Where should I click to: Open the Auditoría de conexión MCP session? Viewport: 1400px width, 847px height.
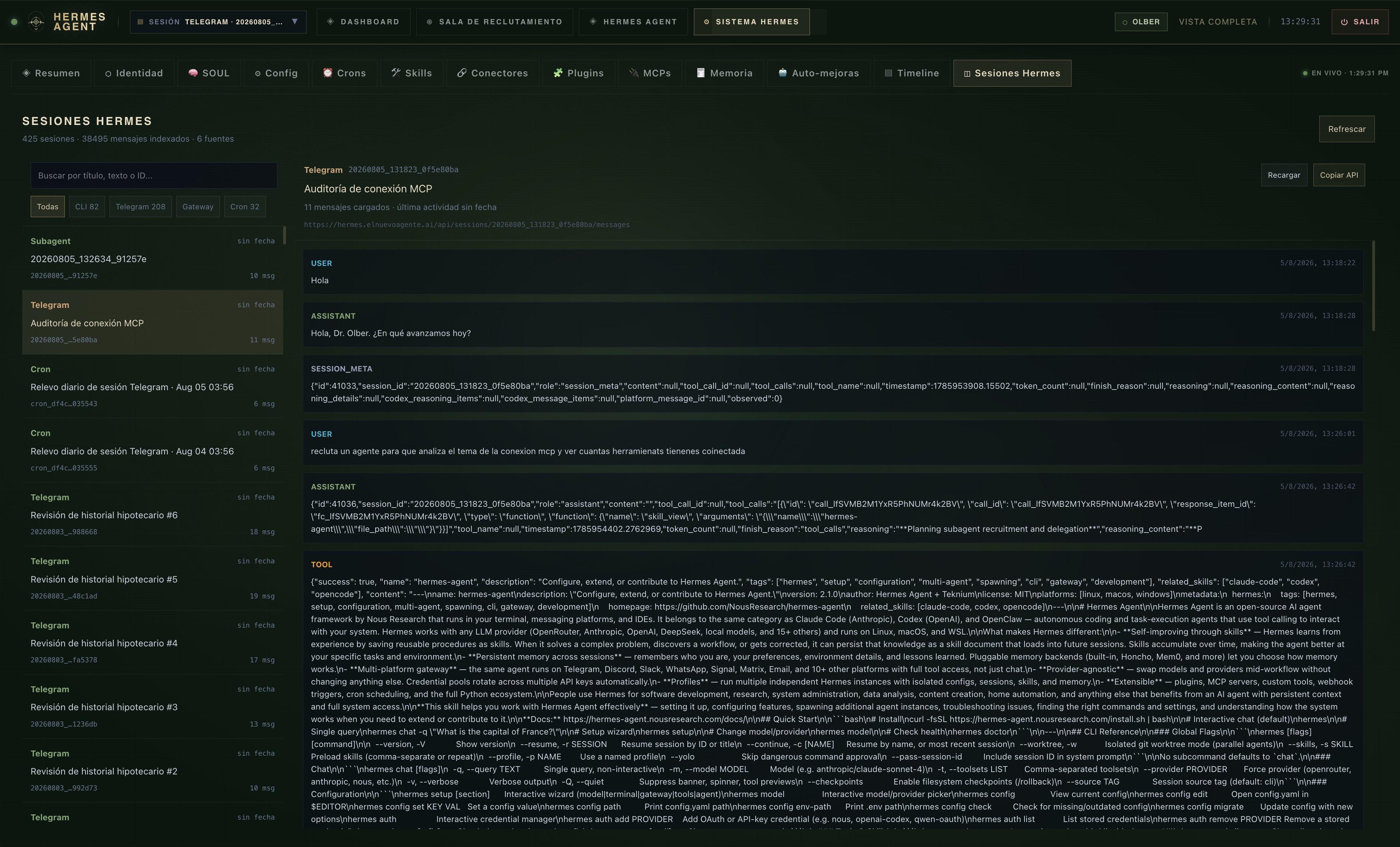click(x=152, y=322)
